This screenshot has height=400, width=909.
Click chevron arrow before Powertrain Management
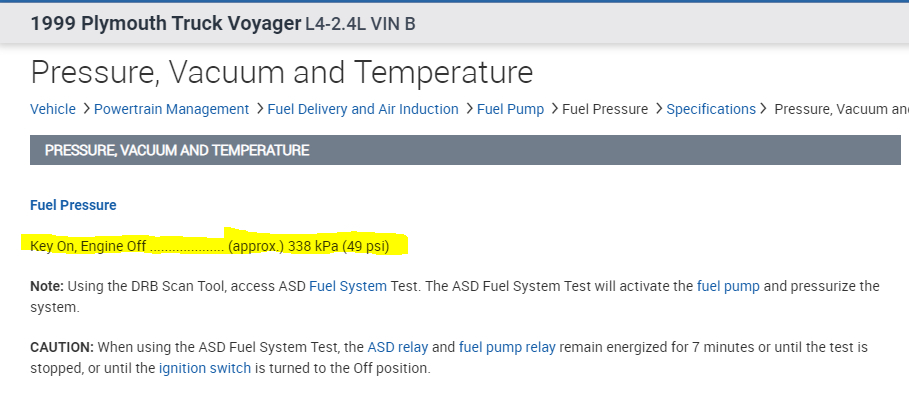pos(87,109)
